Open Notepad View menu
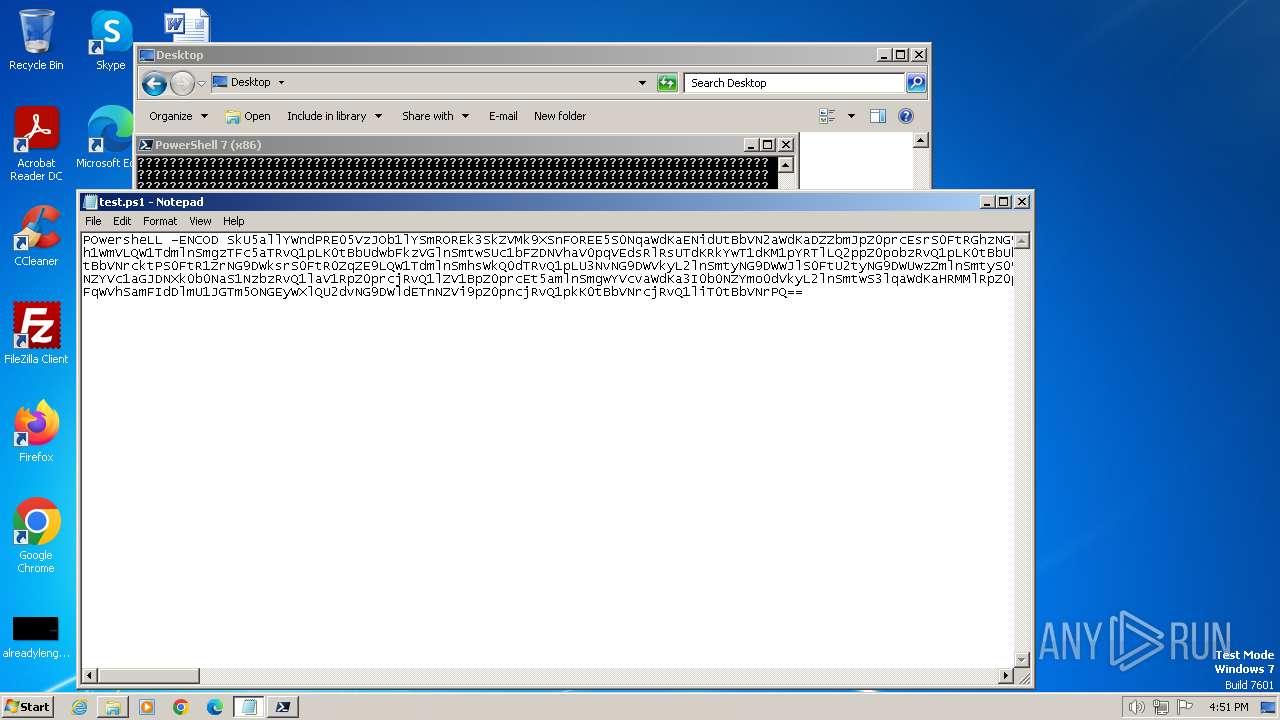Image resolution: width=1280 pixels, height=720 pixels. click(200, 221)
